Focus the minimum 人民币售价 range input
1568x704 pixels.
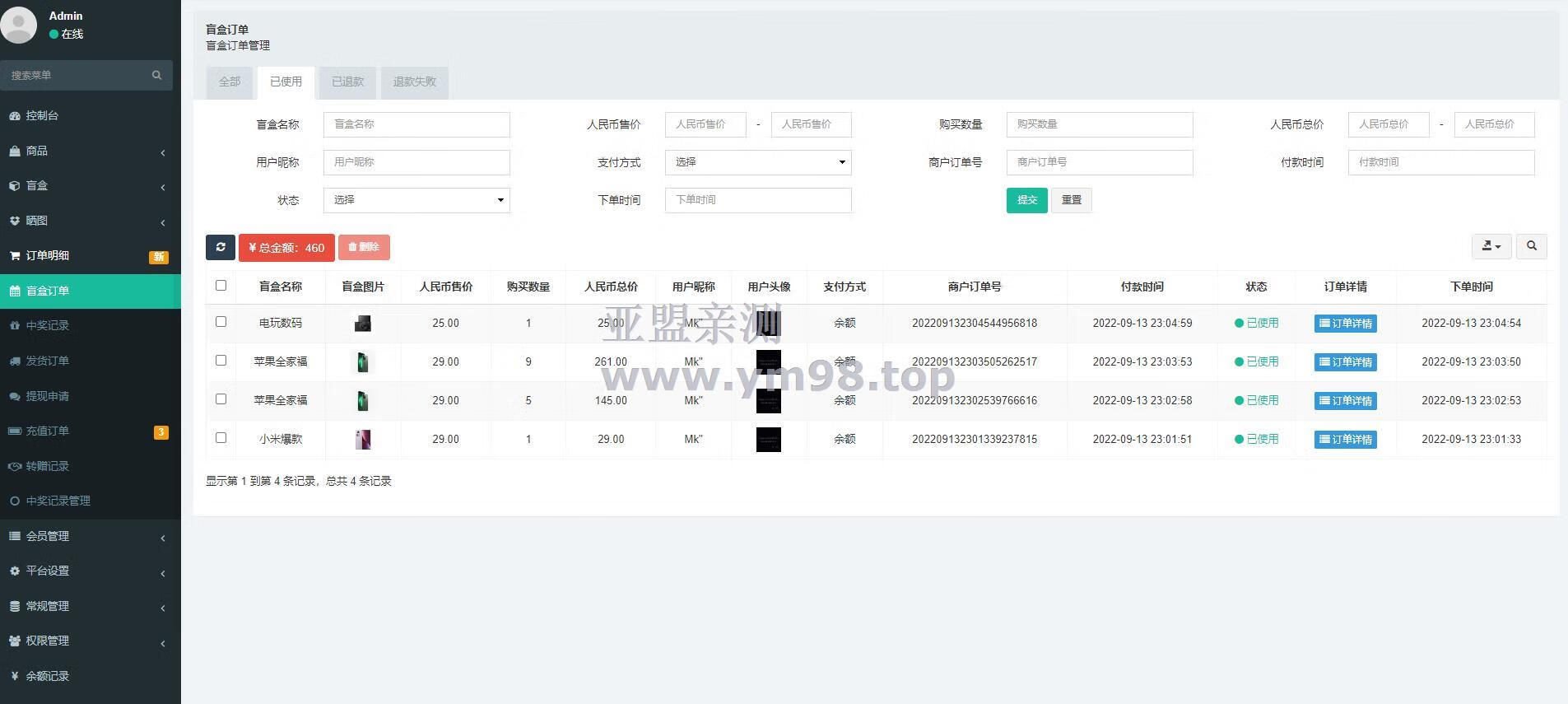tap(705, 124)
